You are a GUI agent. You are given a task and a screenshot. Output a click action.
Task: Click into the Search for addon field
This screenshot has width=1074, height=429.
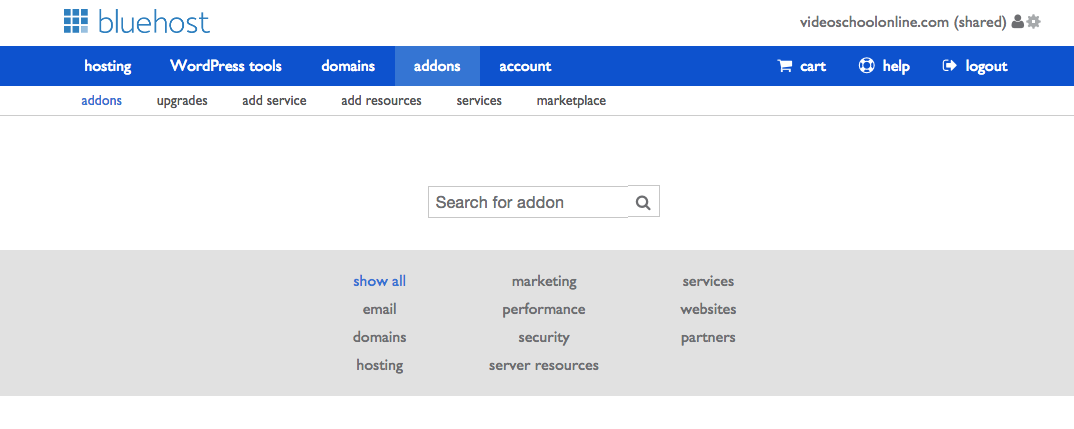click(x=528, y=202)
